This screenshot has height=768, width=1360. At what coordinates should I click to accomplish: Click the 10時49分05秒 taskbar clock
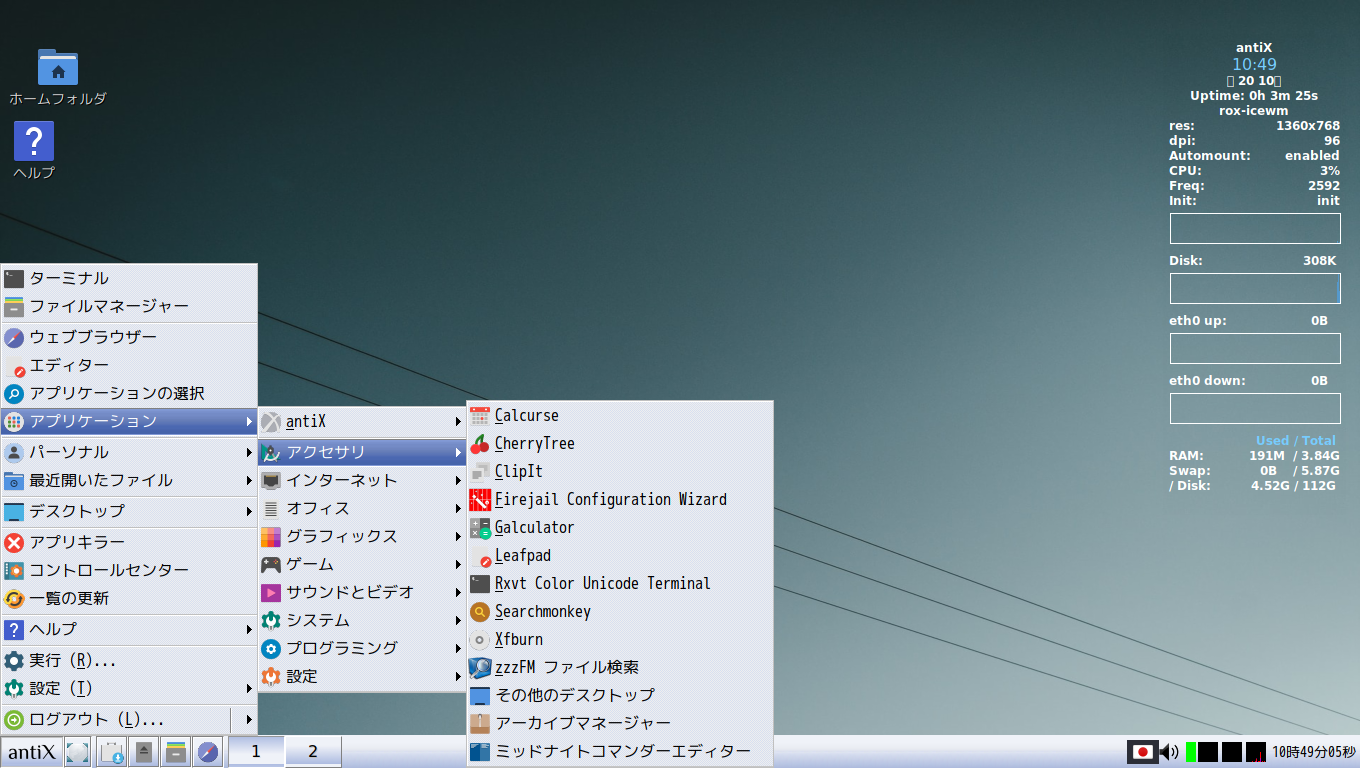coord(1314,752)
